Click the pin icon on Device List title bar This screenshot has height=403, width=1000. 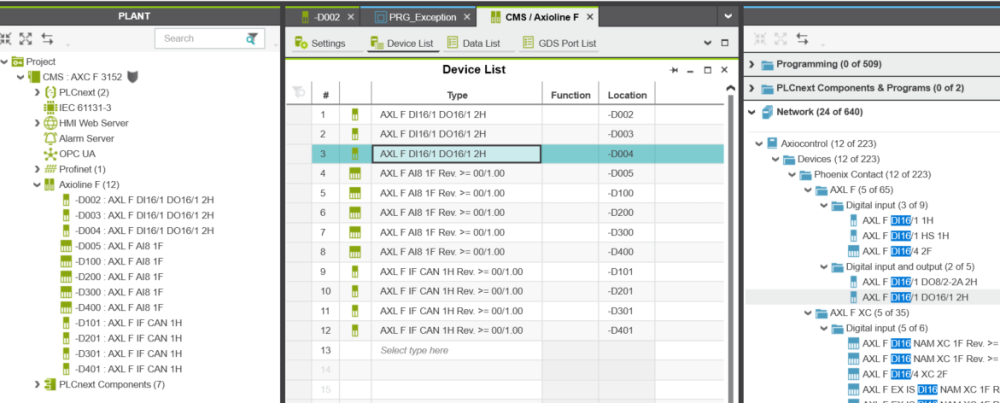coord(674,70)
